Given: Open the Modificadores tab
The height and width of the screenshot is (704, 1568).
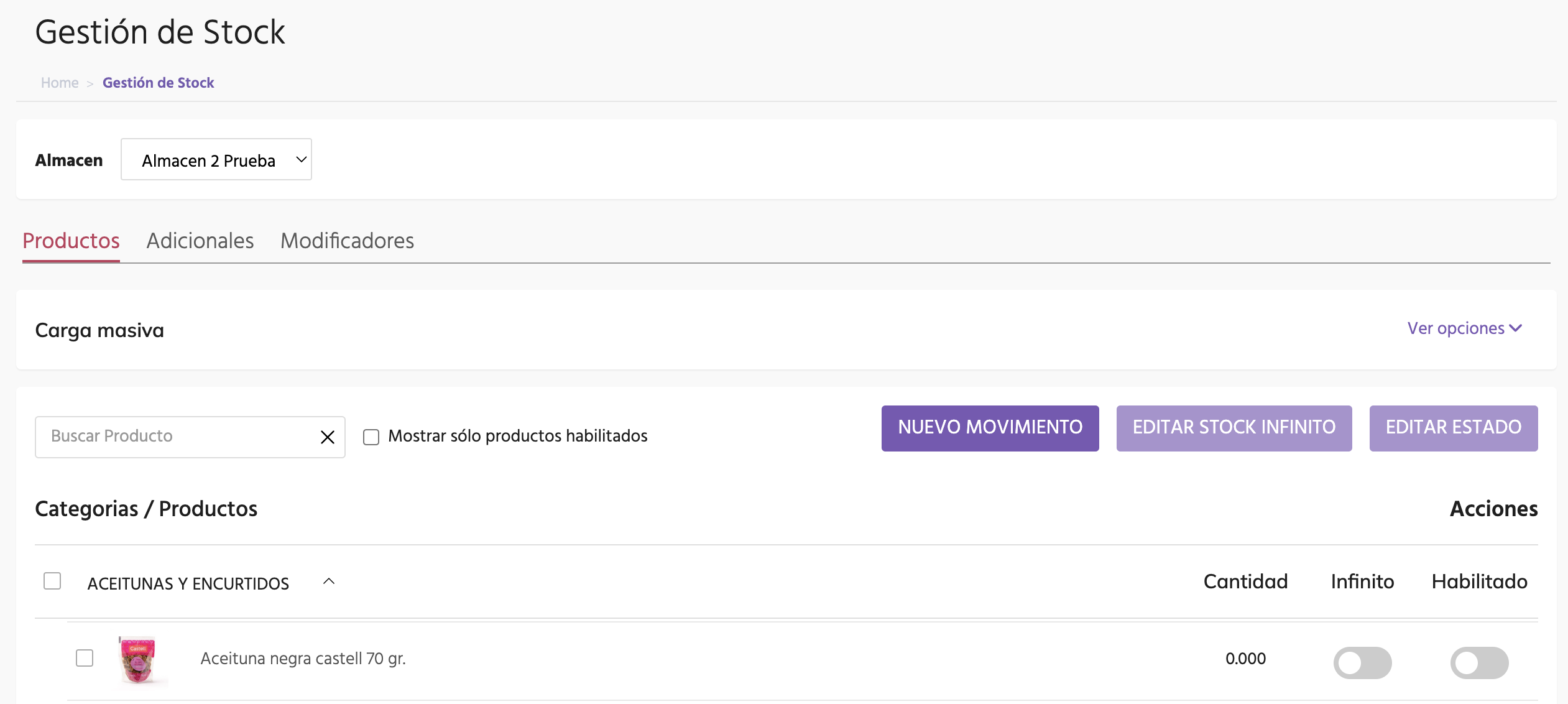Looking at the screenshot, I should 347,241.
